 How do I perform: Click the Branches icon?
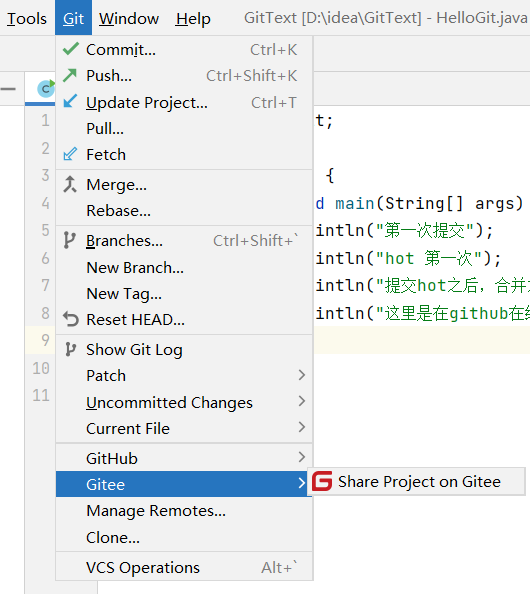(70, 240)
